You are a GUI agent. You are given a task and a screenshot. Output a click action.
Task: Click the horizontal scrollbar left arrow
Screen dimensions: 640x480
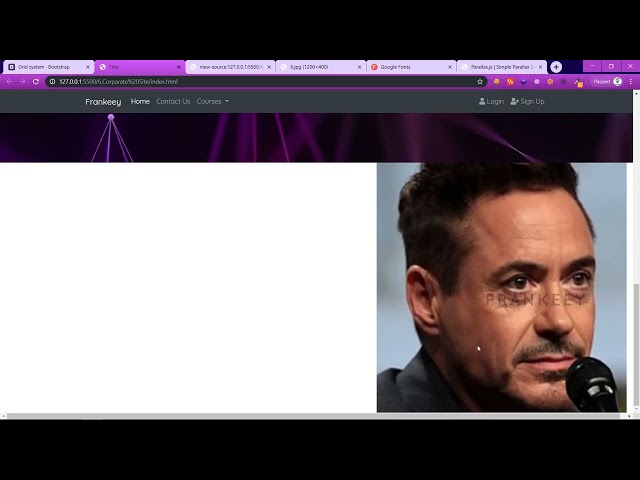tap(3, 416)
